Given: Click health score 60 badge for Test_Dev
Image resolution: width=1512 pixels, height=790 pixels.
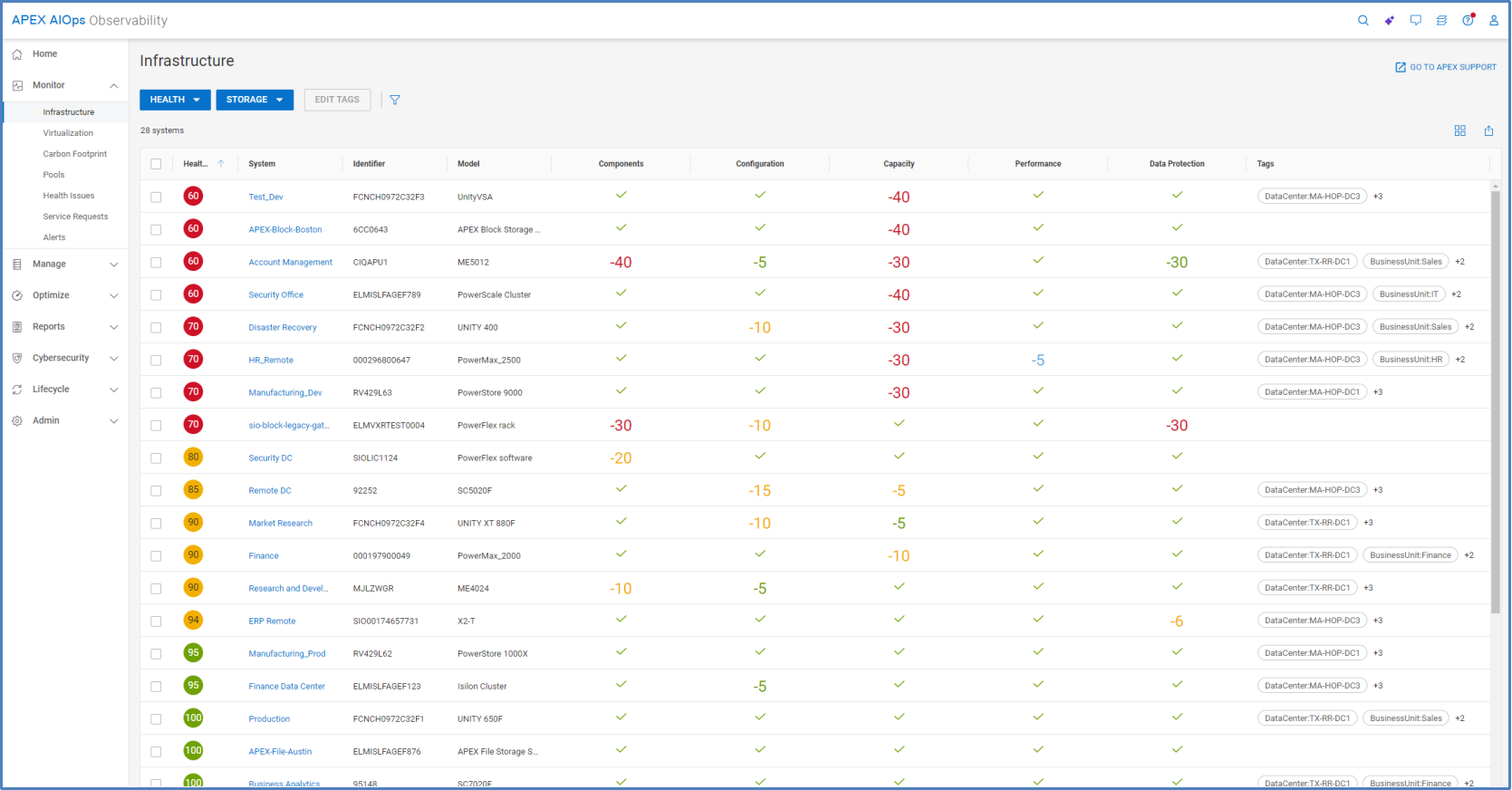Looking at the screenshot, I should coord(193,196).
